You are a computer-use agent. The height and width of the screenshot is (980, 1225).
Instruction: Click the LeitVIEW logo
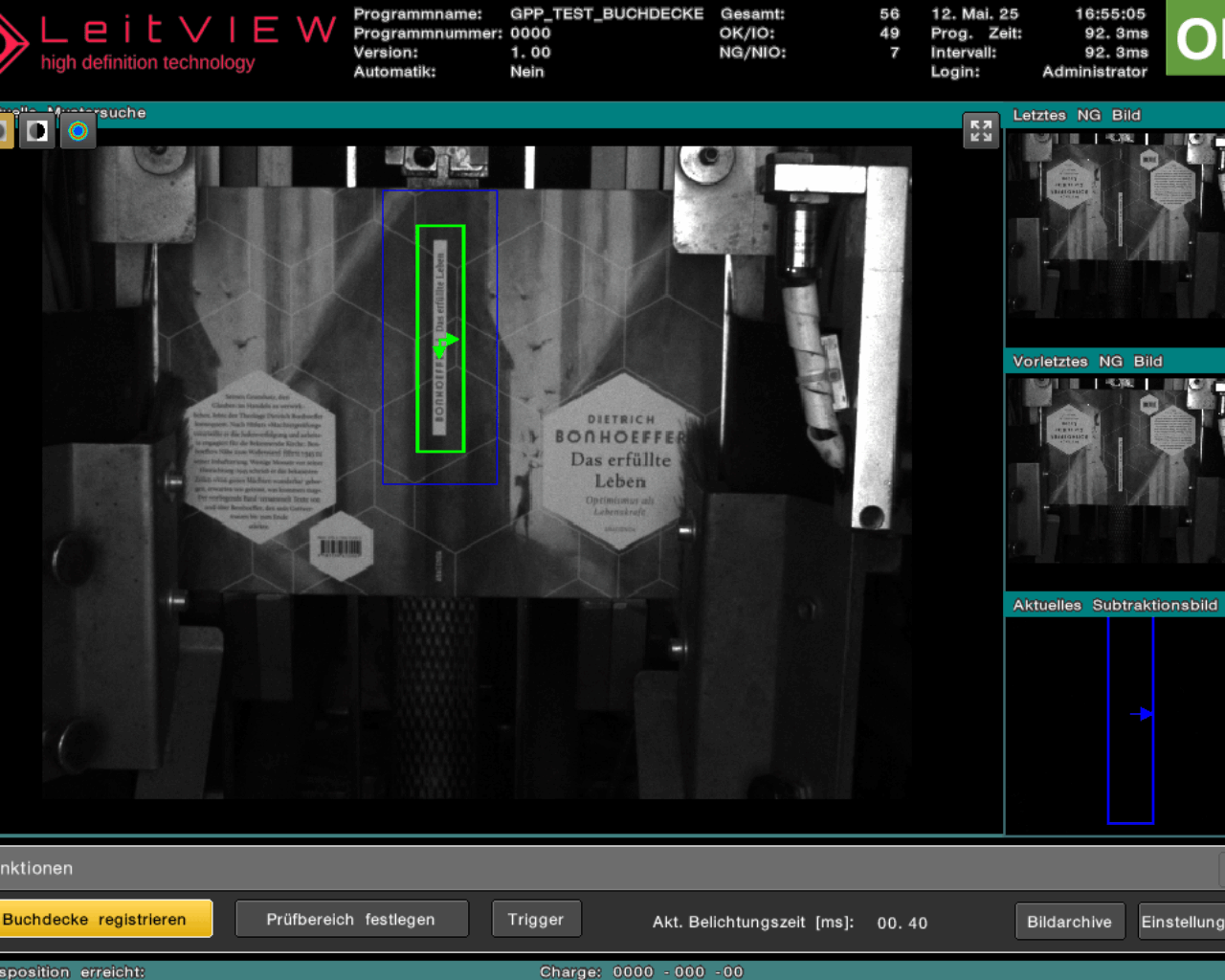168,42
